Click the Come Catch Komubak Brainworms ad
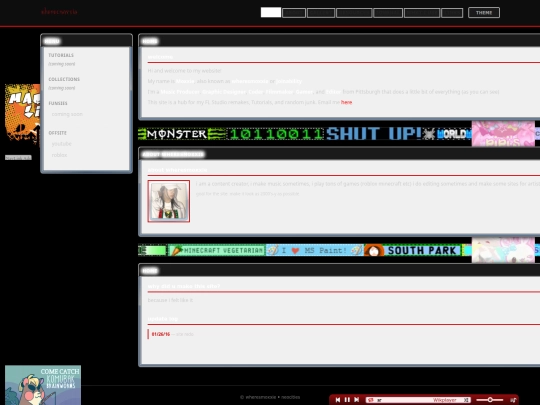The image size is (540, 405). point(43,385)
